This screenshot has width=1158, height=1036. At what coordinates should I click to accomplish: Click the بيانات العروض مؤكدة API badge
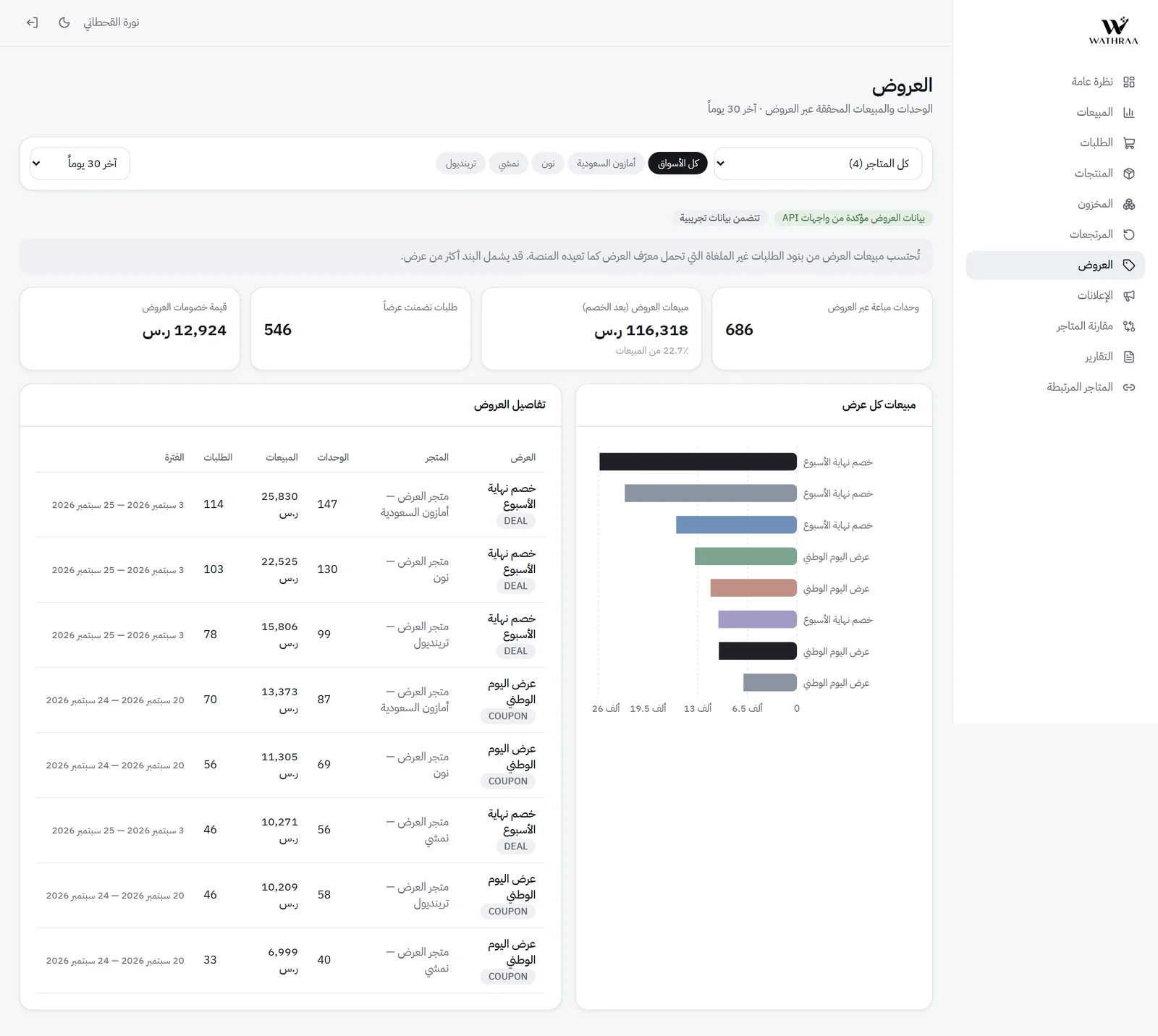pyautogui.click(x=853, y=218)
